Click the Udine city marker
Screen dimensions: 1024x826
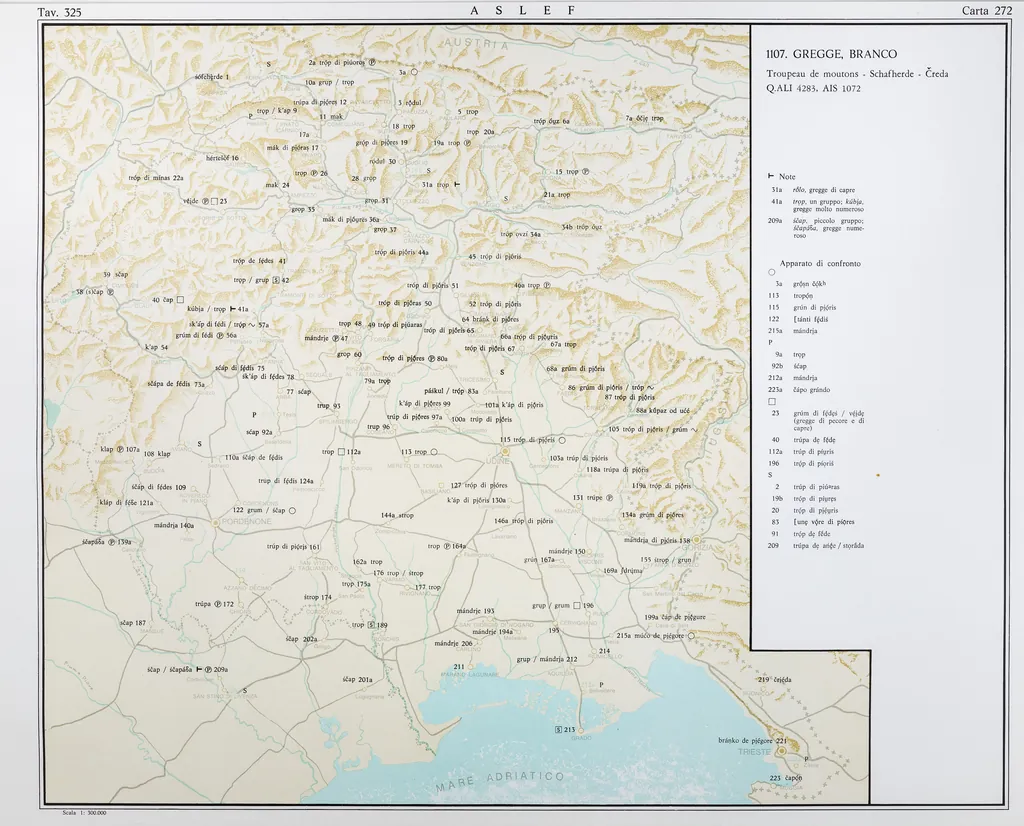point(505,451)
